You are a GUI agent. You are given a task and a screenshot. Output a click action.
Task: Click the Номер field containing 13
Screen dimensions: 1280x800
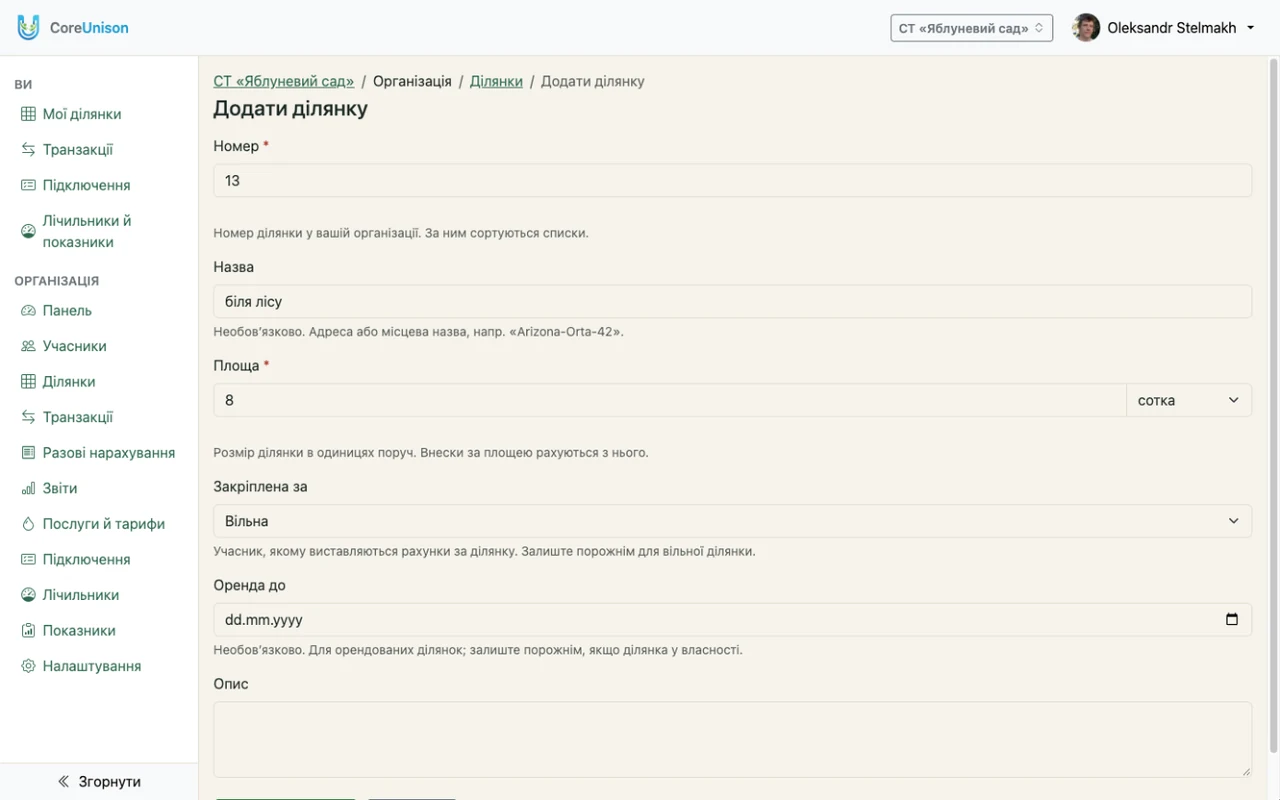click(732, 180)
